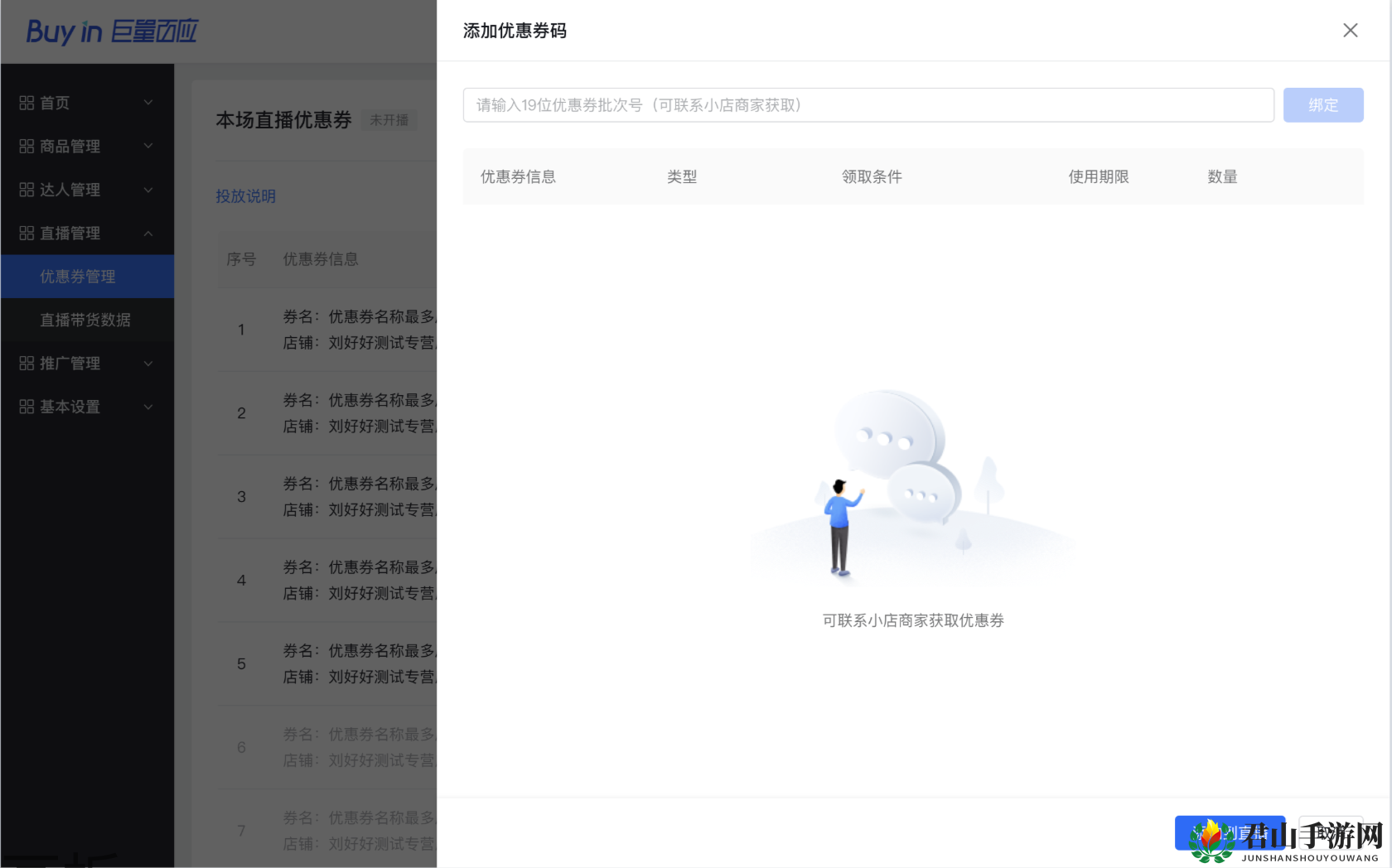Open the 直播管理 sidebar menu

[x=87, y=233]
